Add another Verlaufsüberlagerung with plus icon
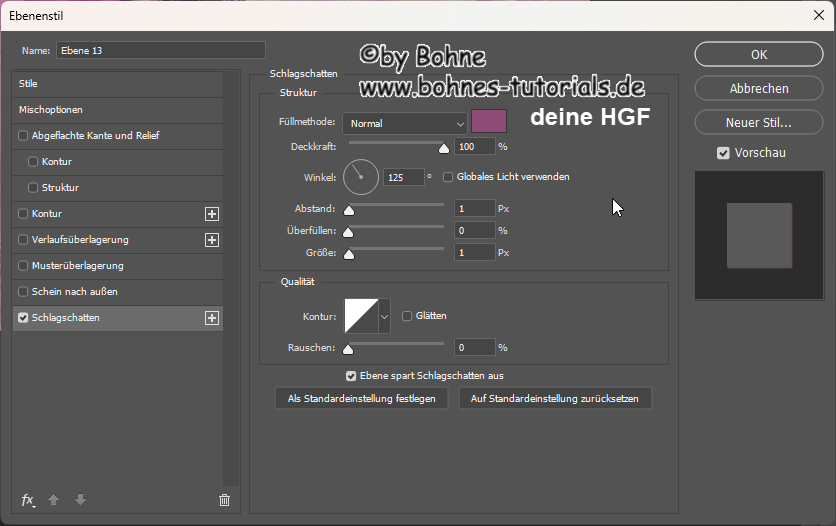The width and height of the screenshot is (836, 526). pos(211,240)
